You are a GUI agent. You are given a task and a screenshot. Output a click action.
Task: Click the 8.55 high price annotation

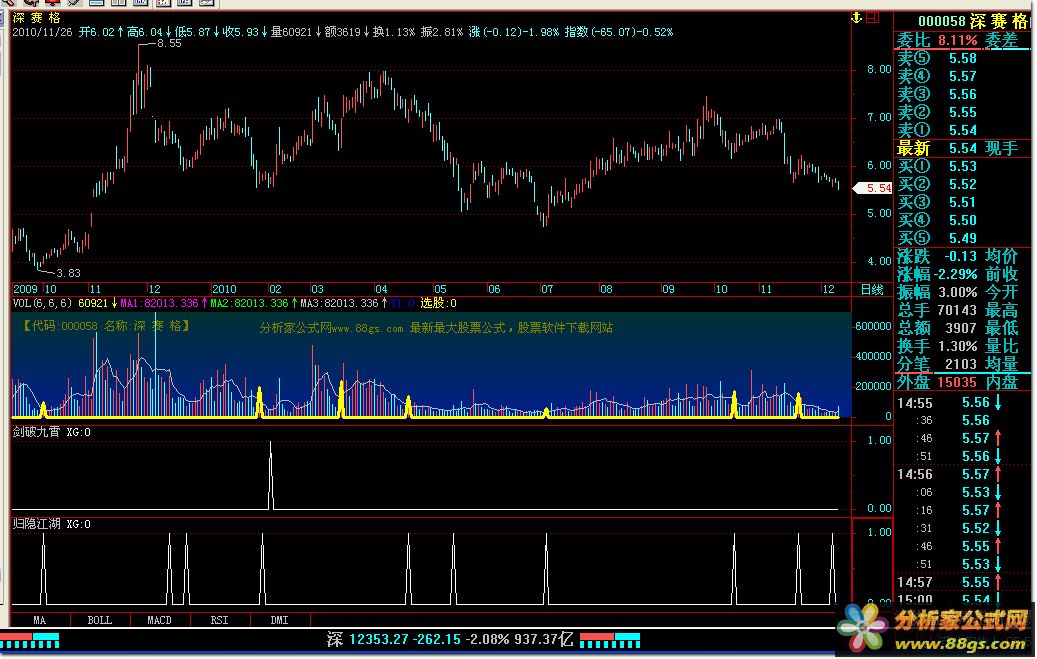(169, 44)
